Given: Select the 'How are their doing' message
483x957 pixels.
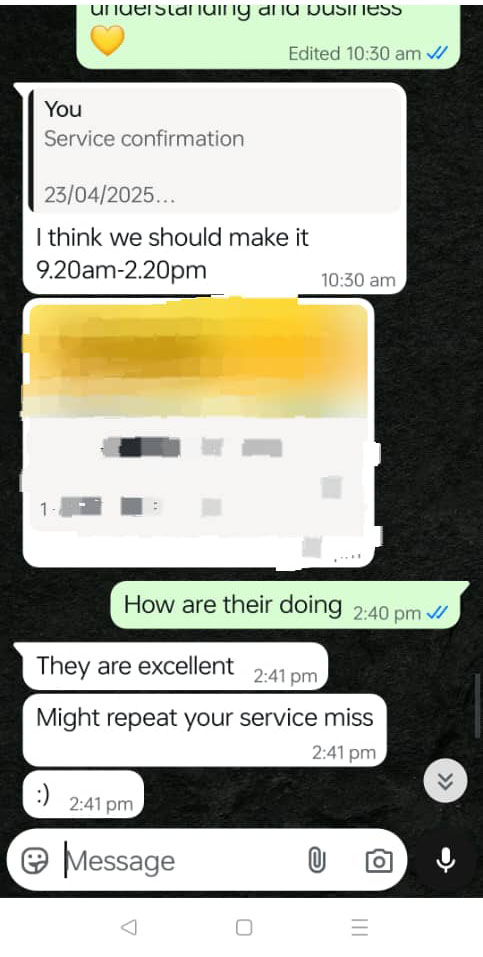Looking at the screenshot, I should tap(286, 605).
